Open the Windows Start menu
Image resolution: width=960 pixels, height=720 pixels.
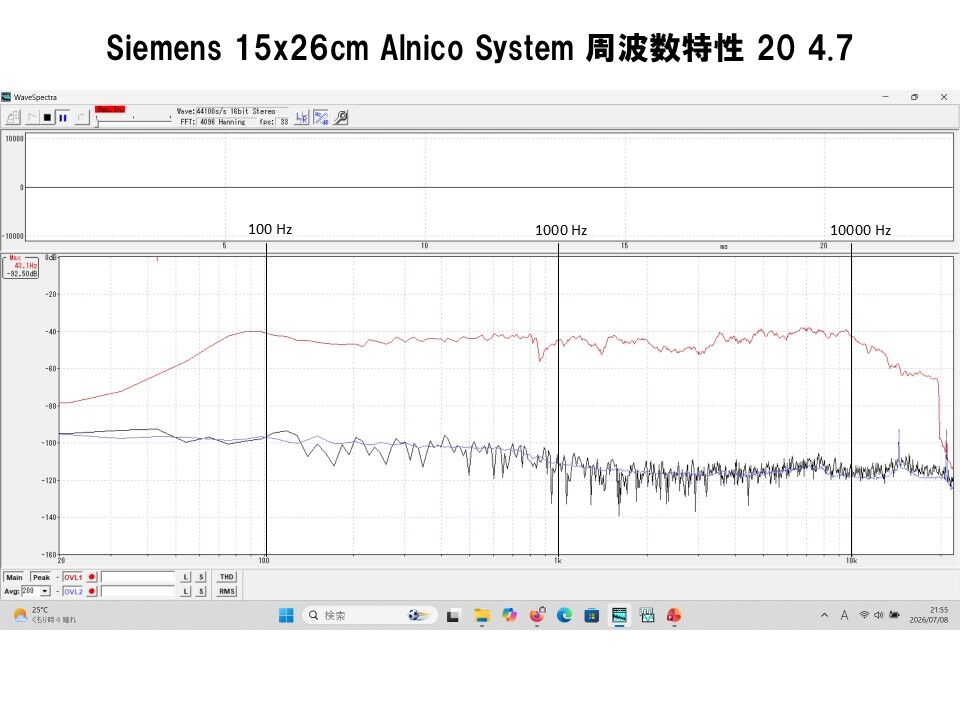286,615
